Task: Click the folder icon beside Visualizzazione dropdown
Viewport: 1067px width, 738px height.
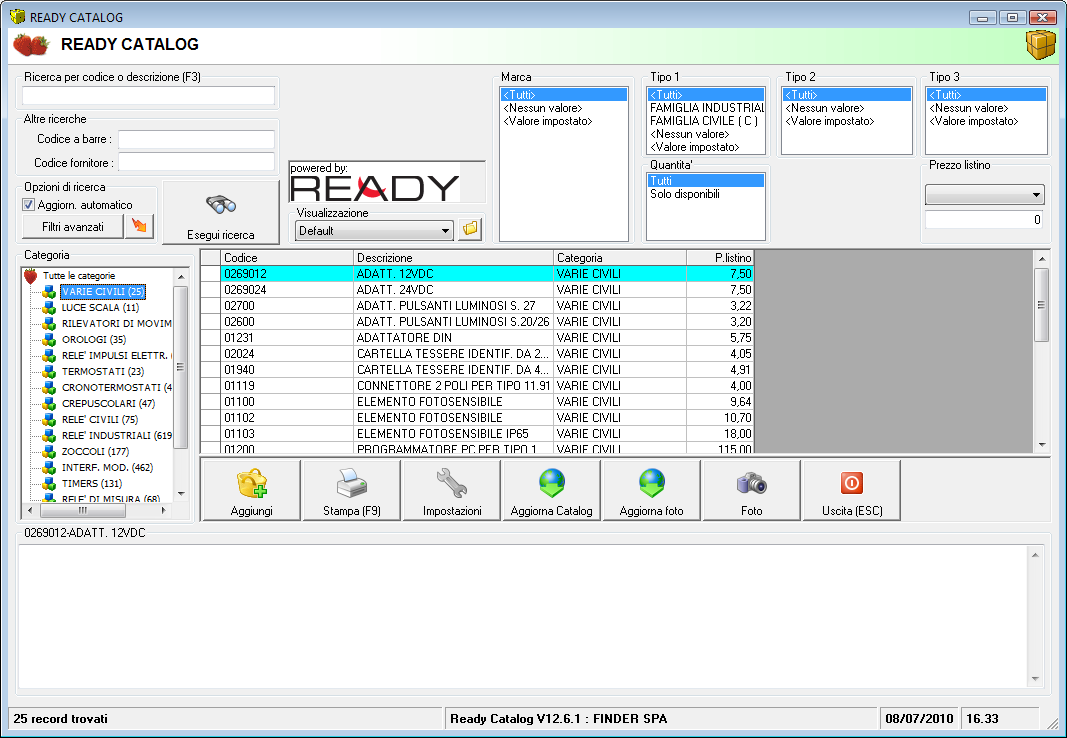Action: [x=470, y=229]
